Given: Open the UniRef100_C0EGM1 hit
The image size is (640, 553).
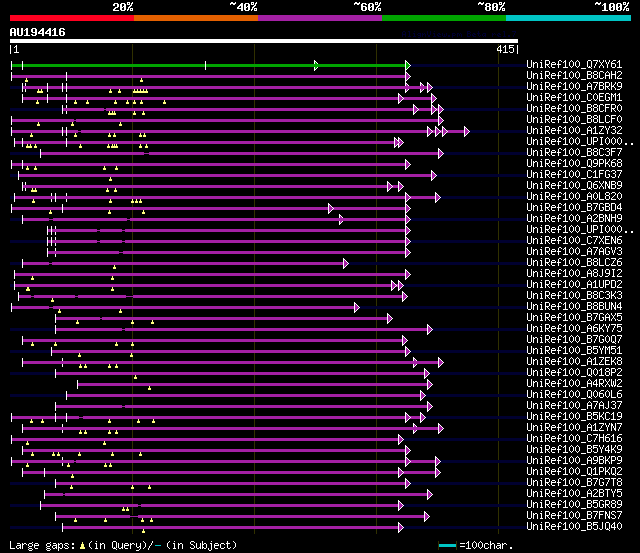Looking at the screenshot, I should [x=574, y=97].
